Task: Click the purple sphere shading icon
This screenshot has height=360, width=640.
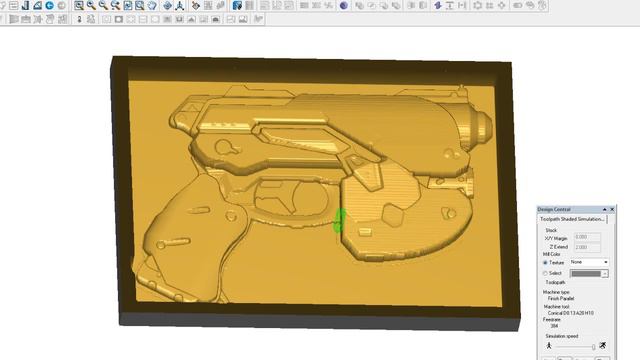Action: pyautogui.click(x=344, y=6)
